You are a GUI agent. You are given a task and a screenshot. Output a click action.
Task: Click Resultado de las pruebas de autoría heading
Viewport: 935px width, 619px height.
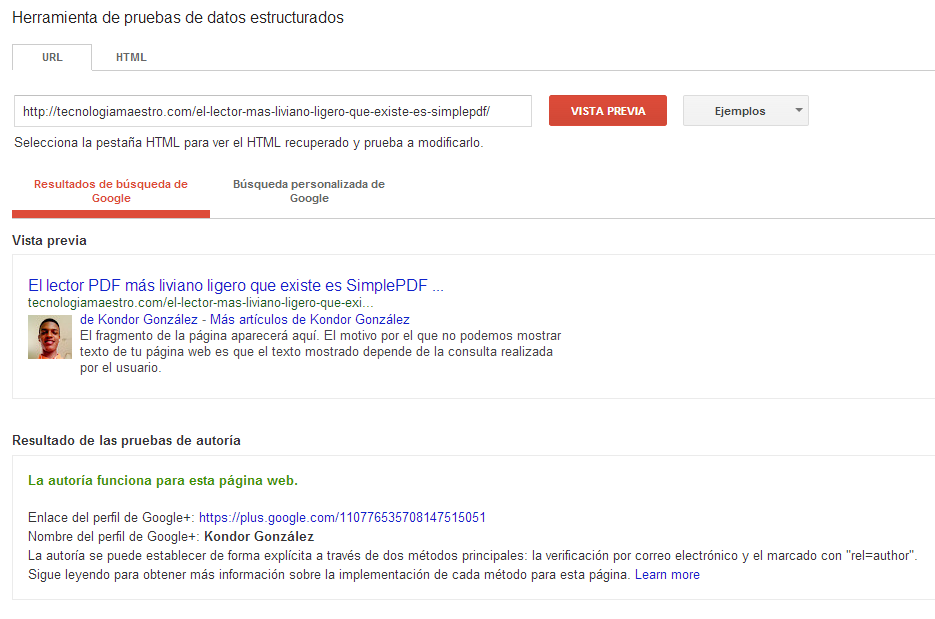pos(126,441)
